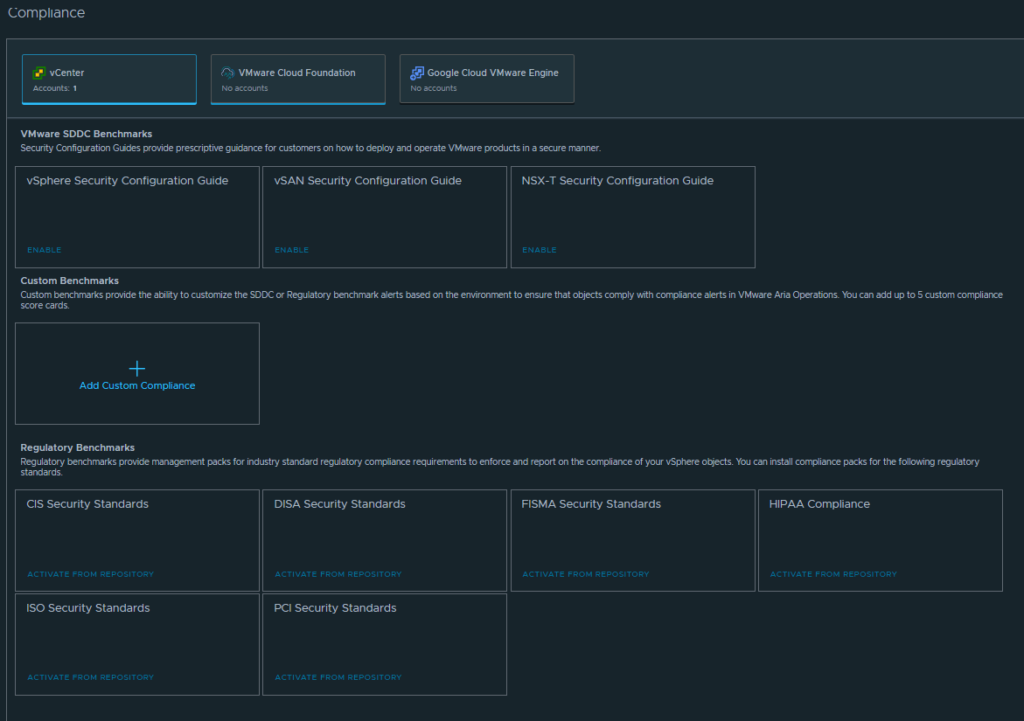
Task: Activate HIPAA Compliance from repository
Action: (833, 574)
